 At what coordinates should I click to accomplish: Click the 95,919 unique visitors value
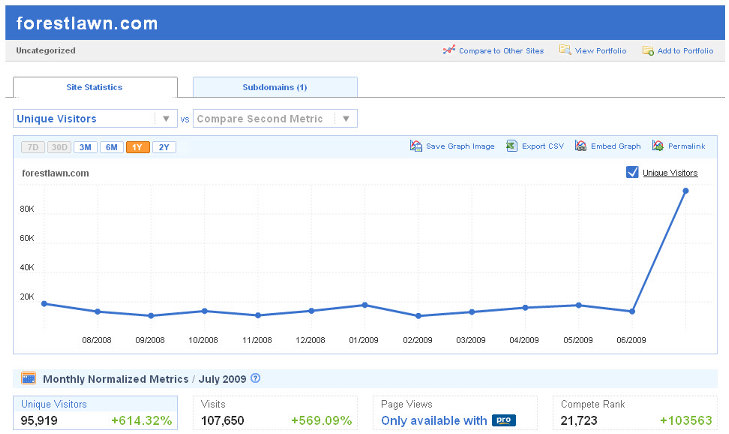(x=39, y=421)
